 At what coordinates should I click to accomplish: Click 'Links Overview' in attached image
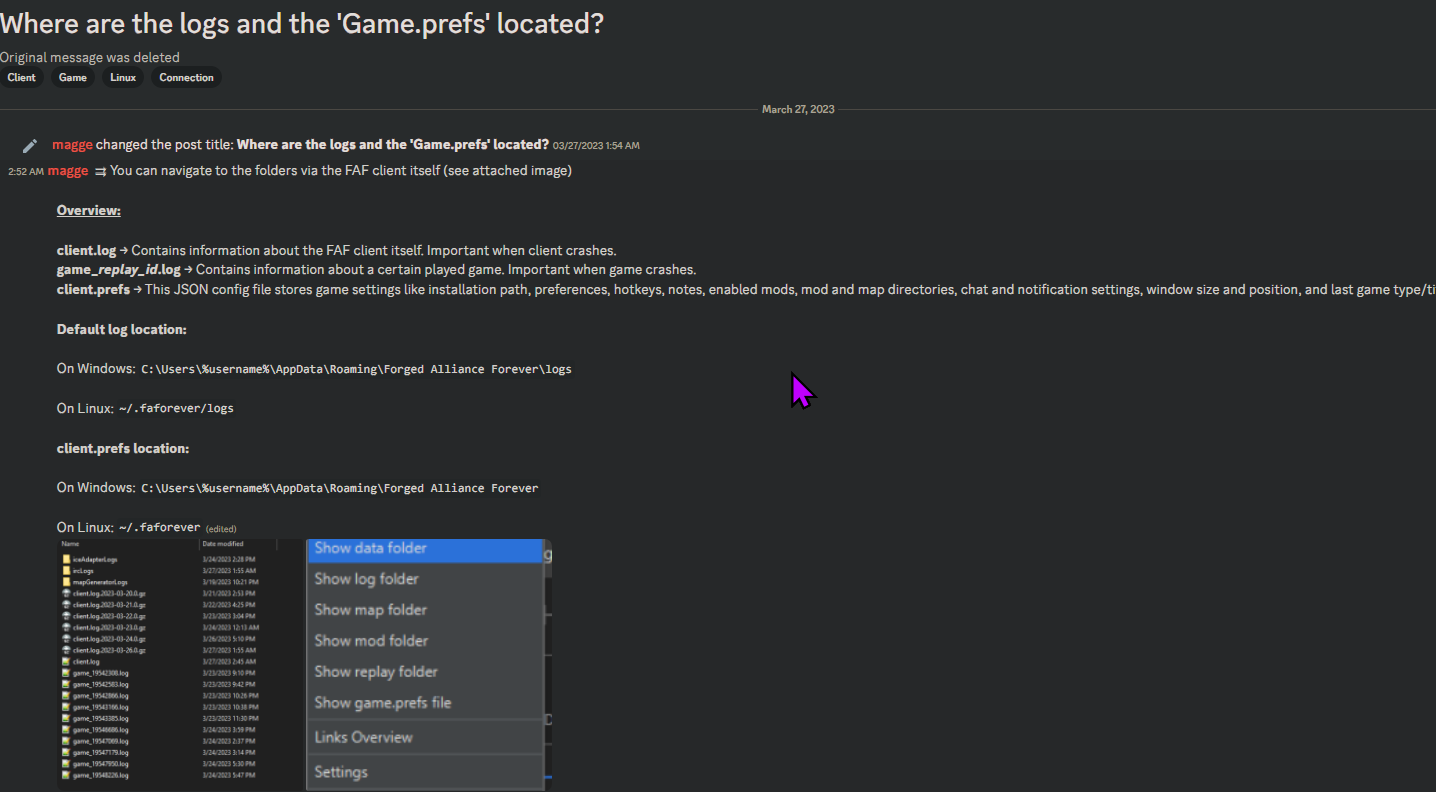[363, 737]
